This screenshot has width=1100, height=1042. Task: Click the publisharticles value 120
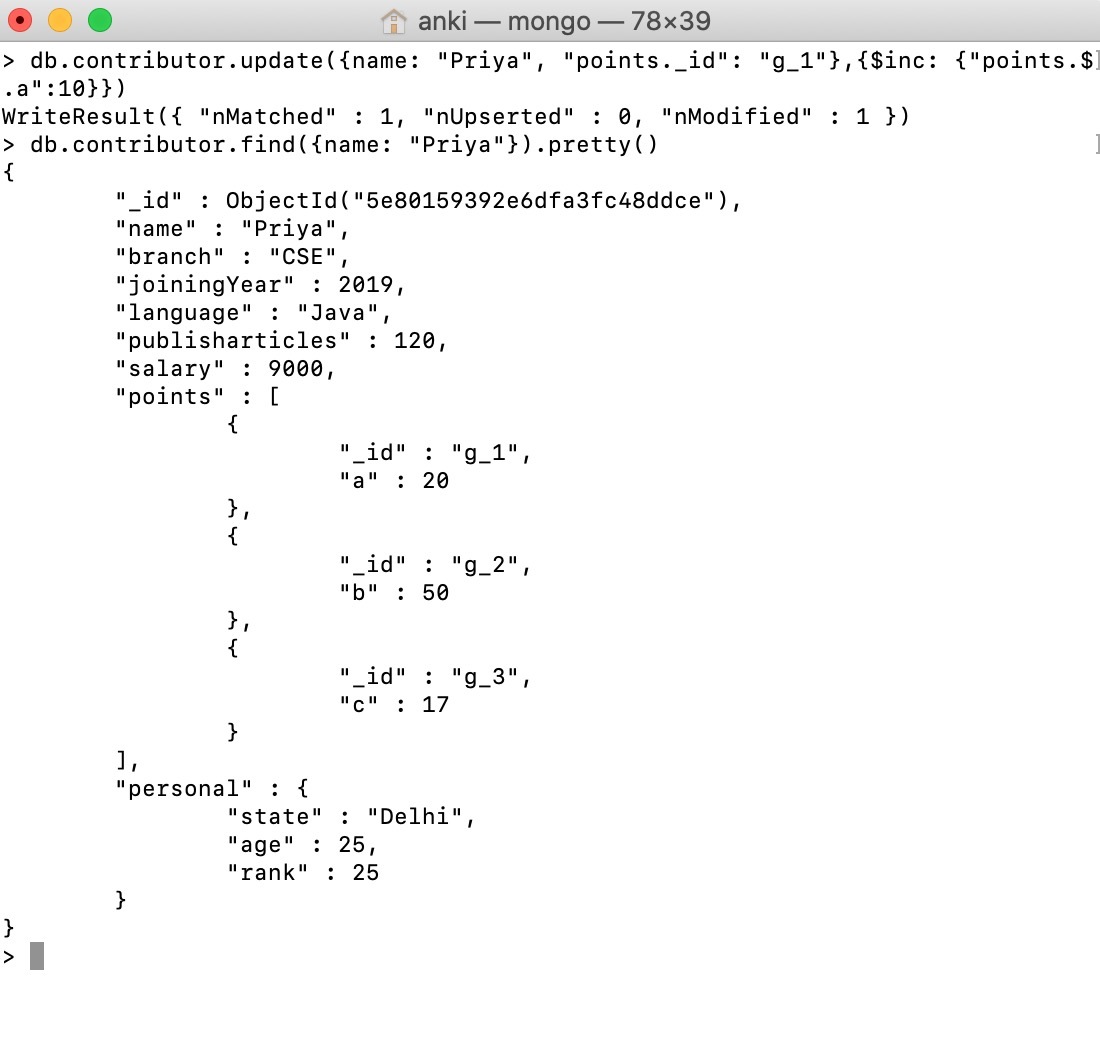pos(414,340)
